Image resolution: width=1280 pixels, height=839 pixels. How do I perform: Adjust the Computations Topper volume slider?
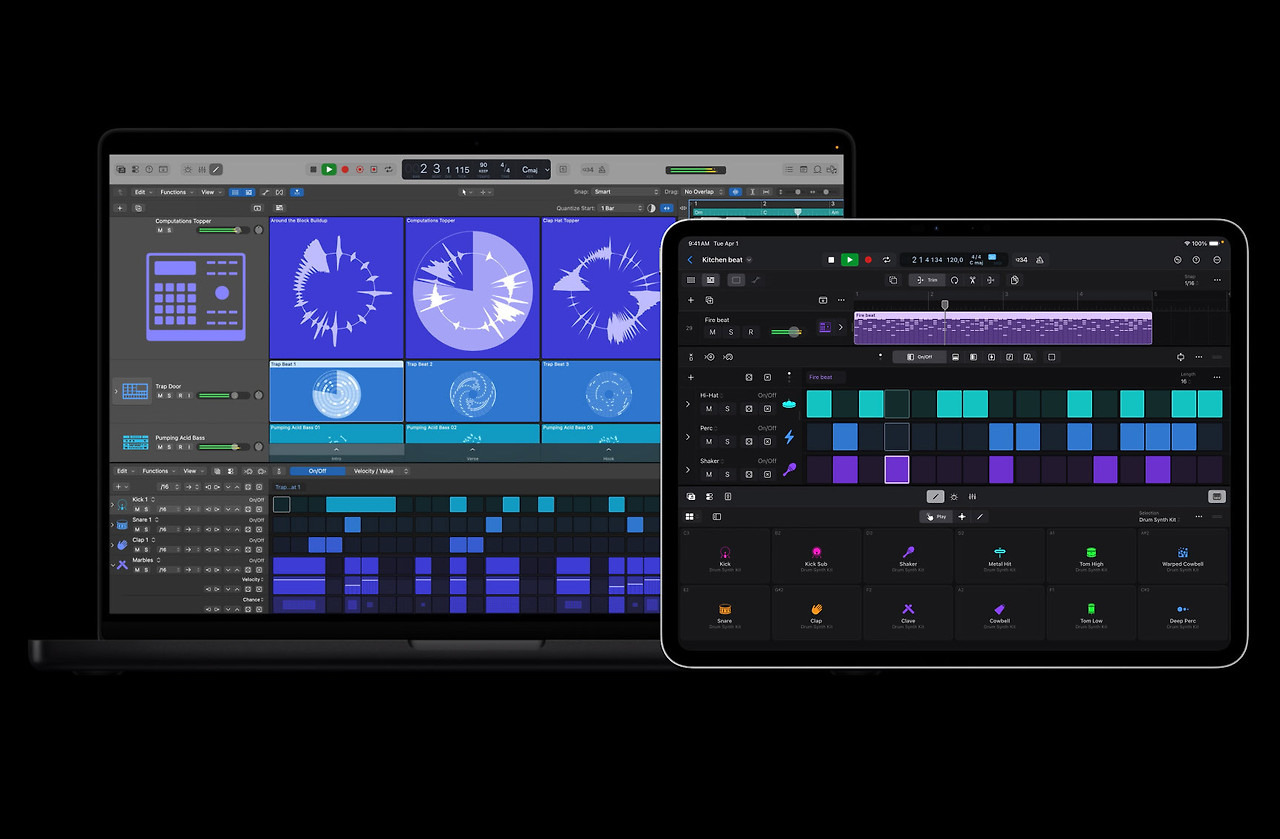(222, 230)
